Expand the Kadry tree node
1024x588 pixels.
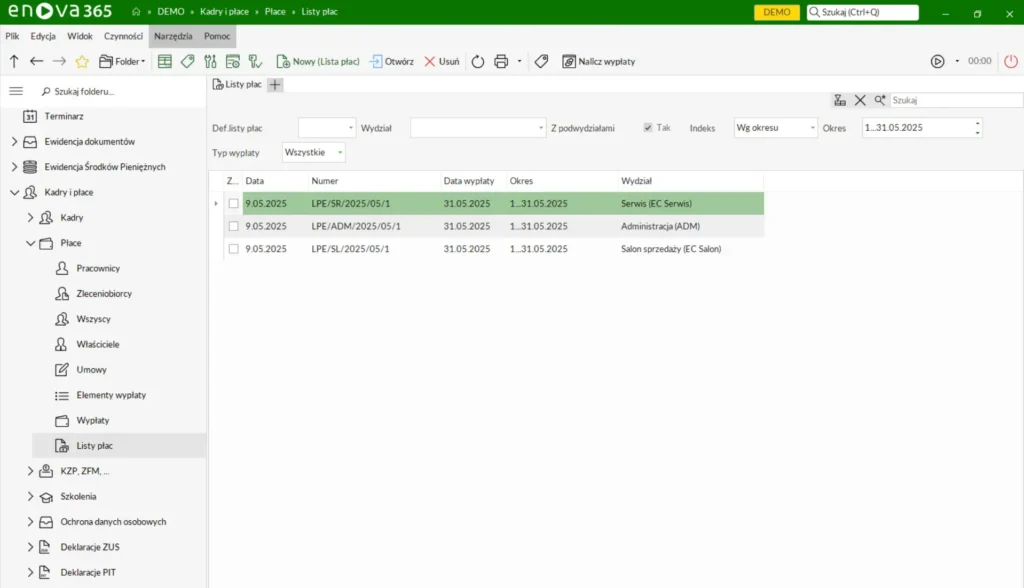coord(30,218)
